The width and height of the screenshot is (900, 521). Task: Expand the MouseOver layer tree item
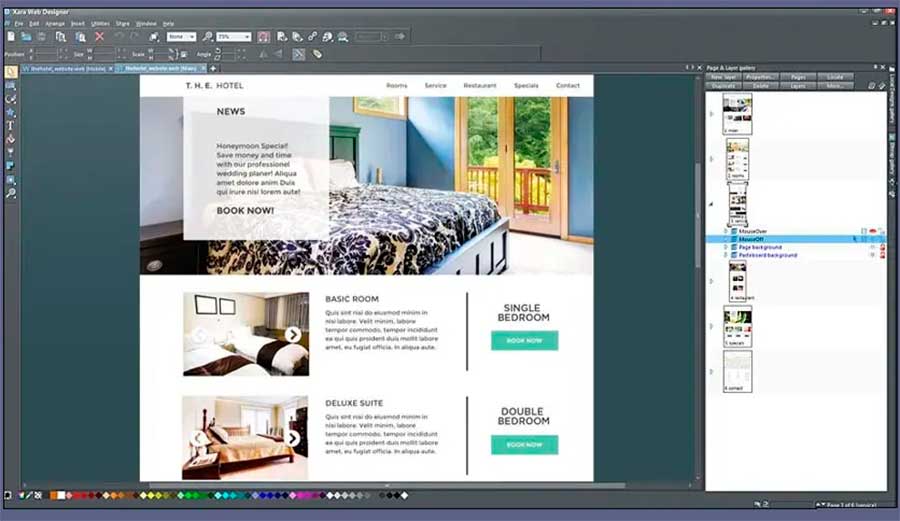(x=725, y=231)
